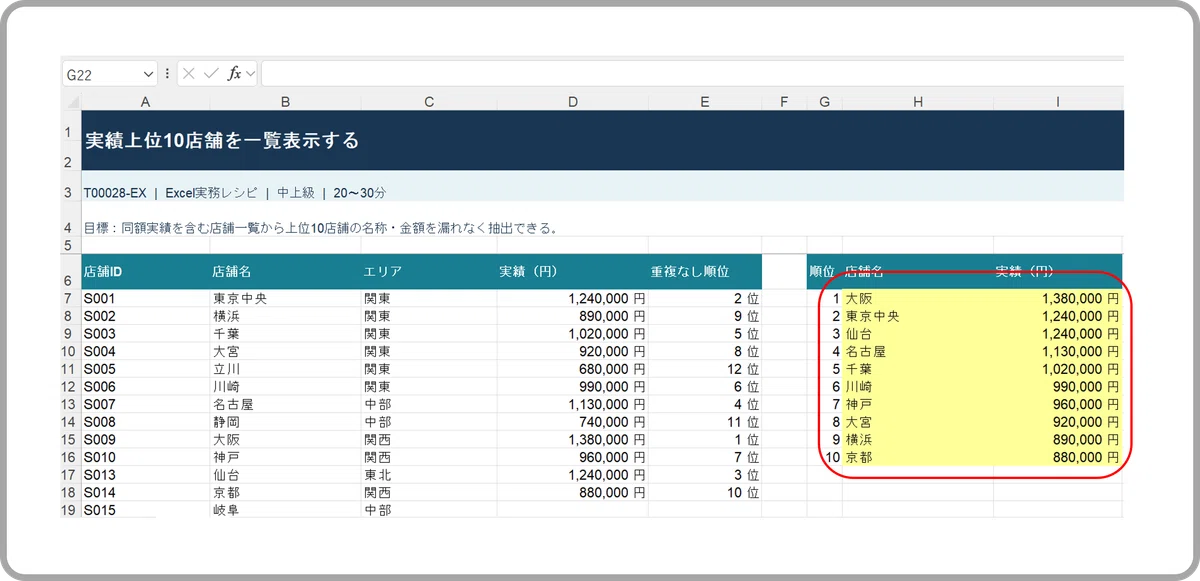Select '680,000 円' cell
1200x581 pixels.
tap(572, 369)
